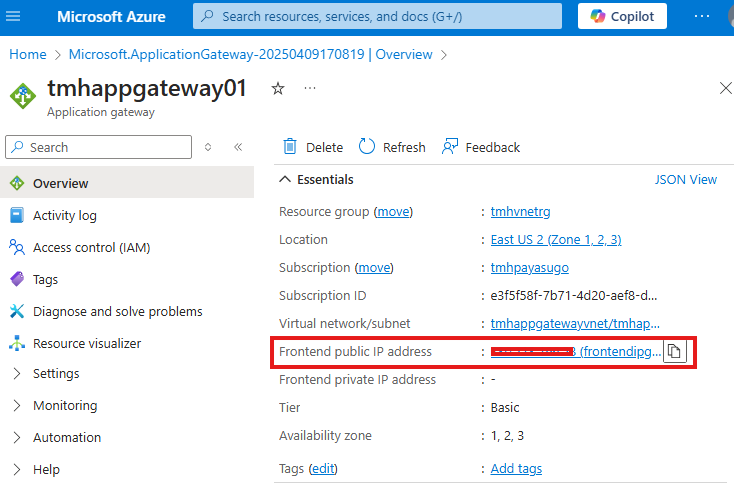Open virtual network tmhappgatewayvnet link
The height and width of the screenshot is (503, 734).
575,324
